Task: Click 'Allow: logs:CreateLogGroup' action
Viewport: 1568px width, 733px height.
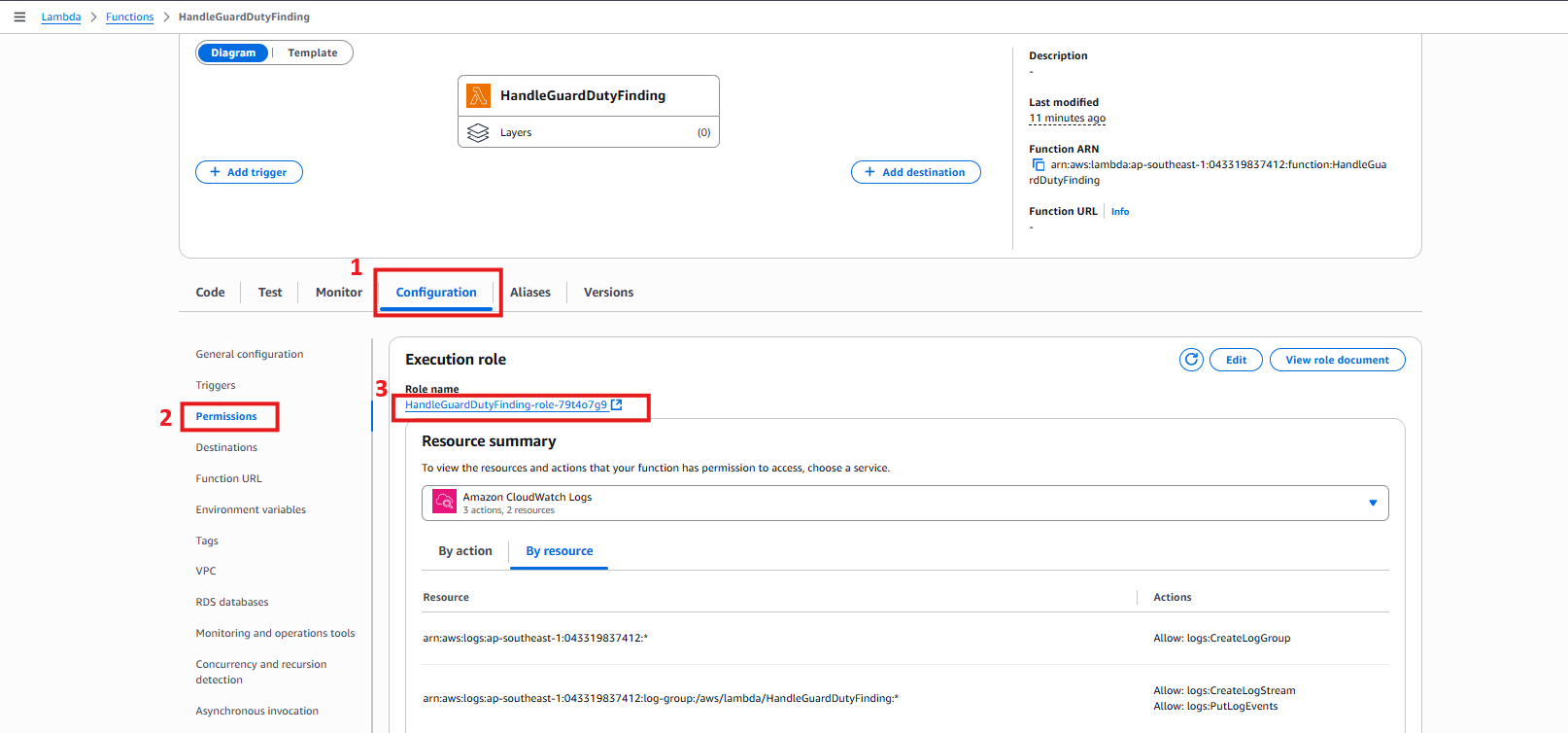Action: click(1222, 638)
